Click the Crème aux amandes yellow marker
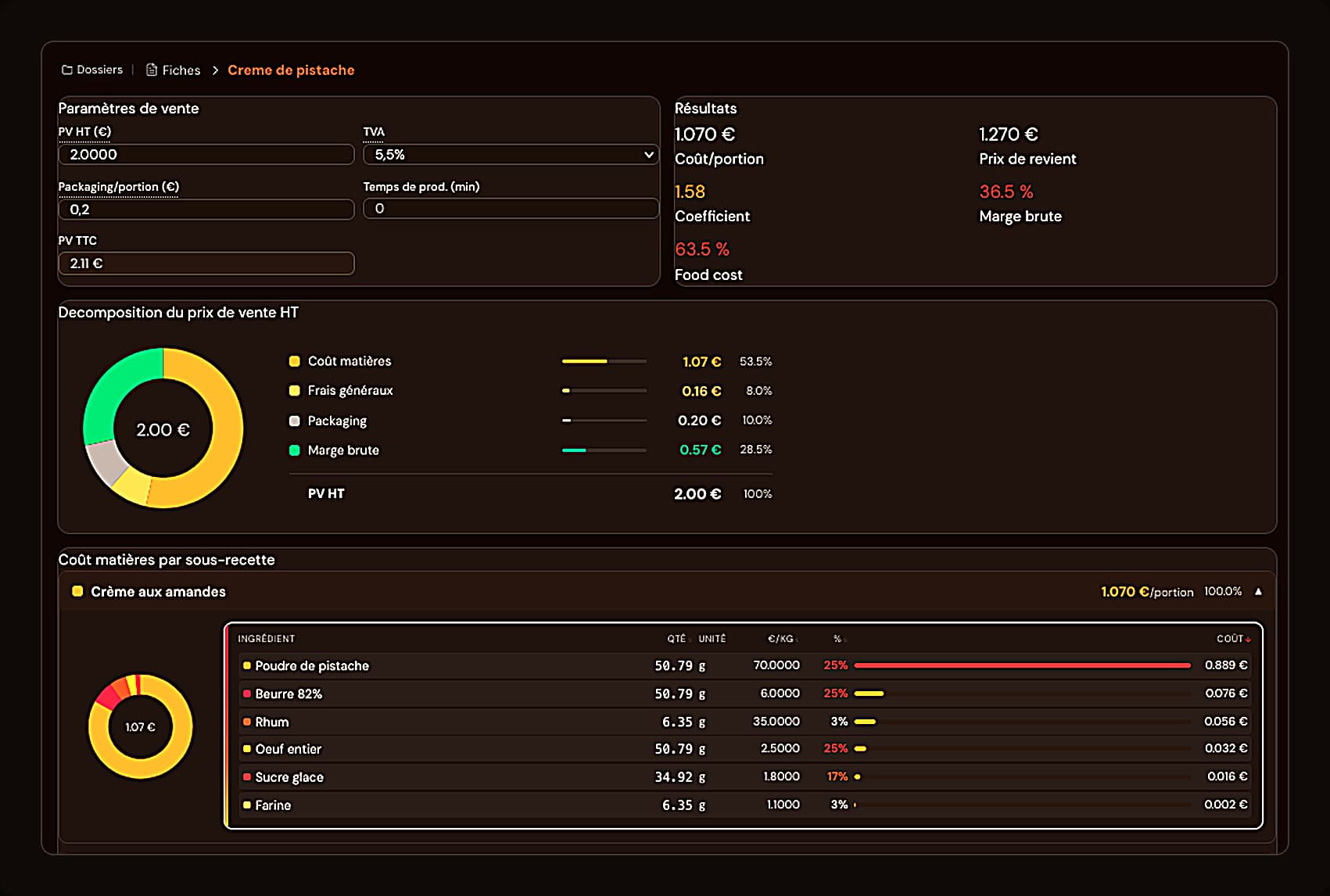This screenshot has width=1330, height=896. [x=77, y=591]
